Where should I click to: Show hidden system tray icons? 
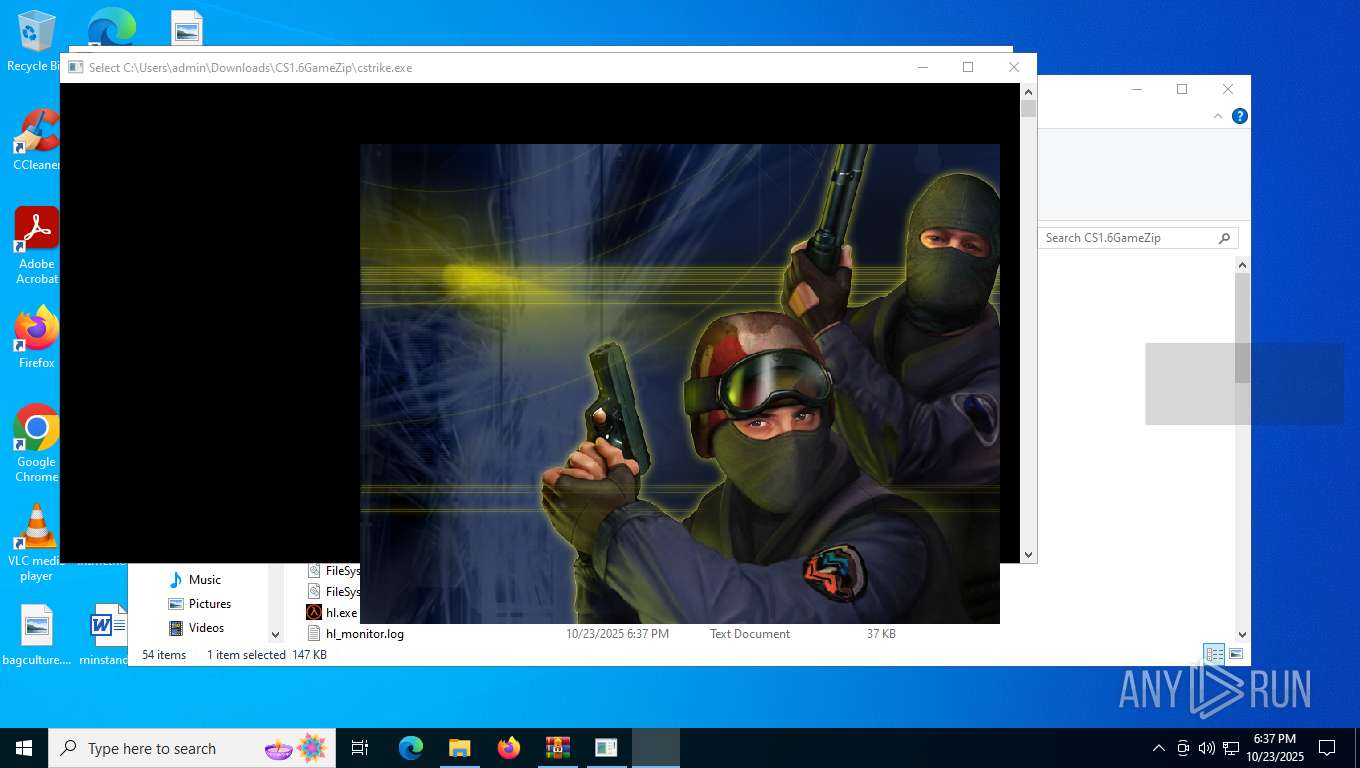tap(1158, 748)
